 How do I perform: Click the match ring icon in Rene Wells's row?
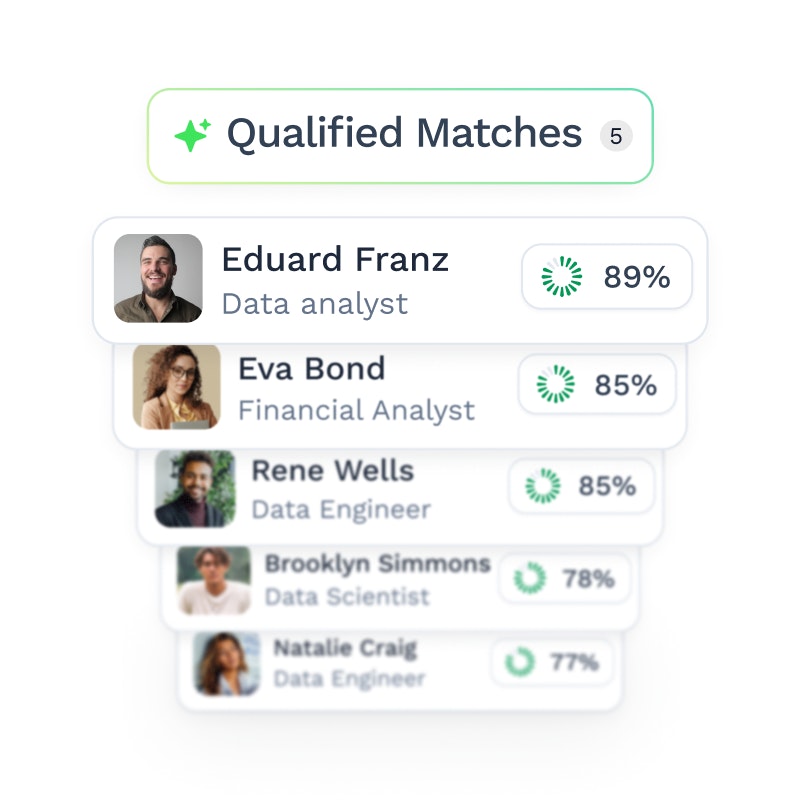(x=543, y=486)
